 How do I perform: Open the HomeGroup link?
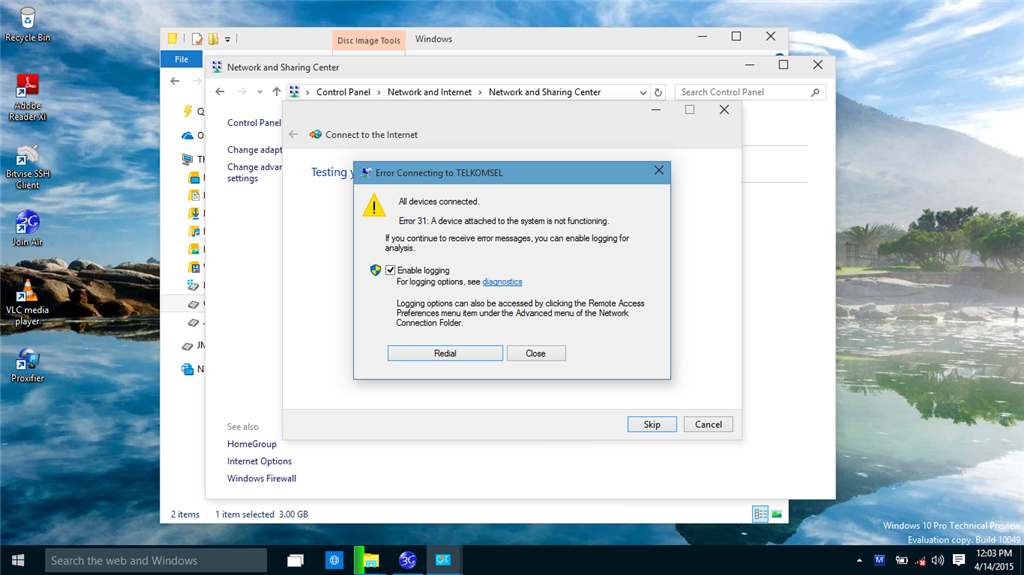point(251,444)
